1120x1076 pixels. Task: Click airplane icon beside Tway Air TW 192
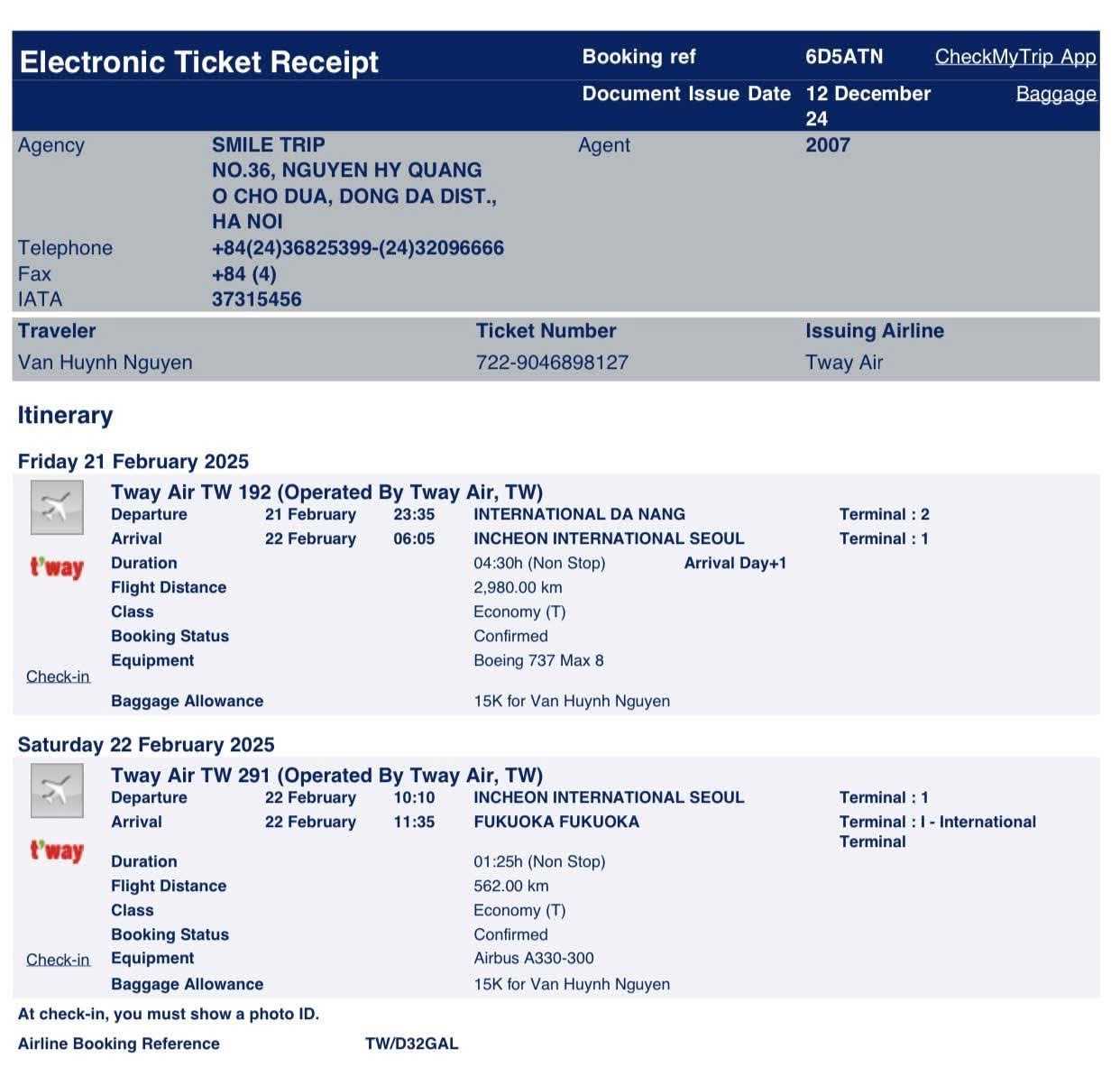57,507
